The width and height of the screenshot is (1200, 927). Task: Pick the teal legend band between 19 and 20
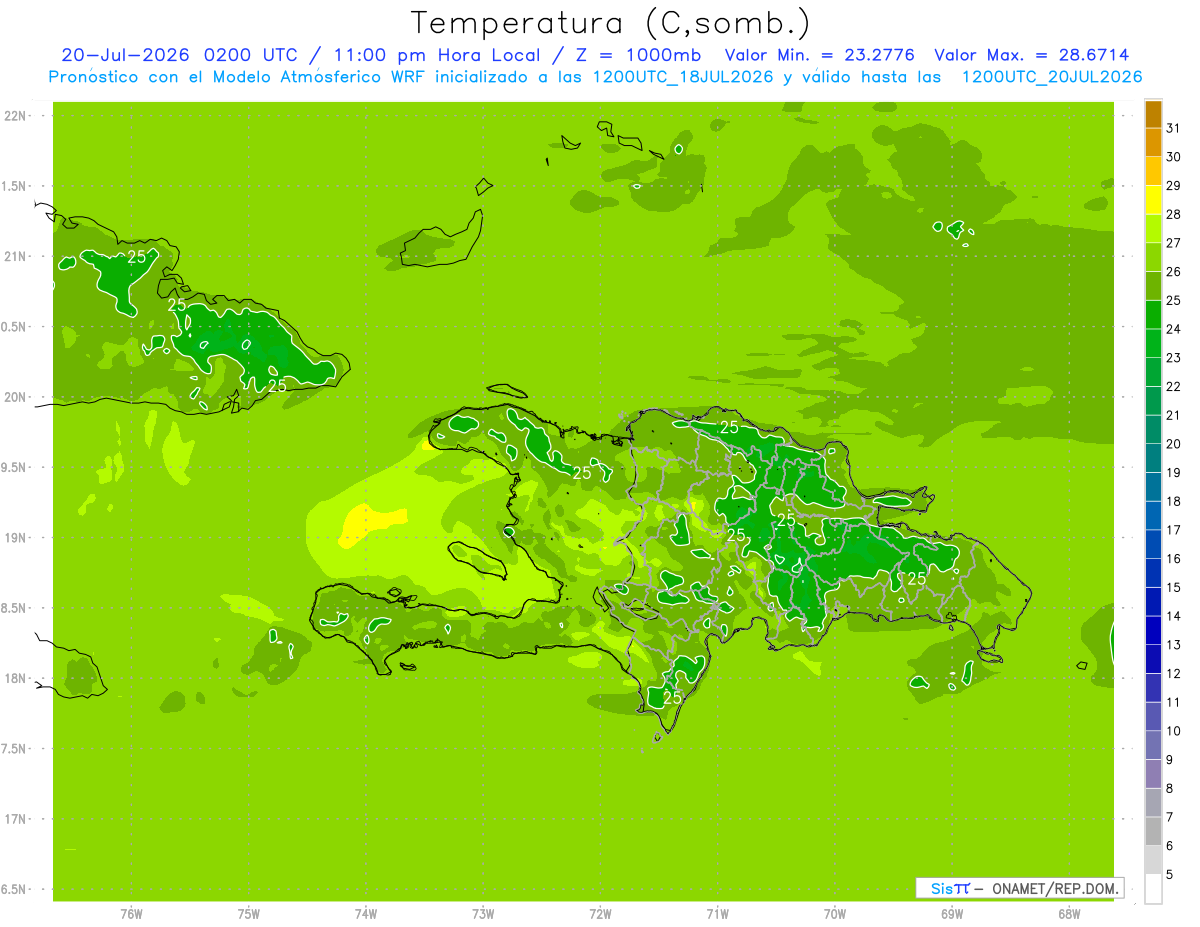1153,458
